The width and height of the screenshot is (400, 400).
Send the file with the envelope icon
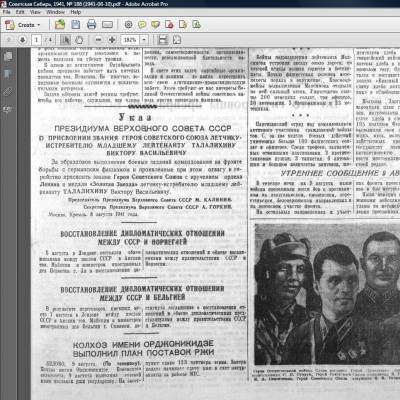(107, 25)
